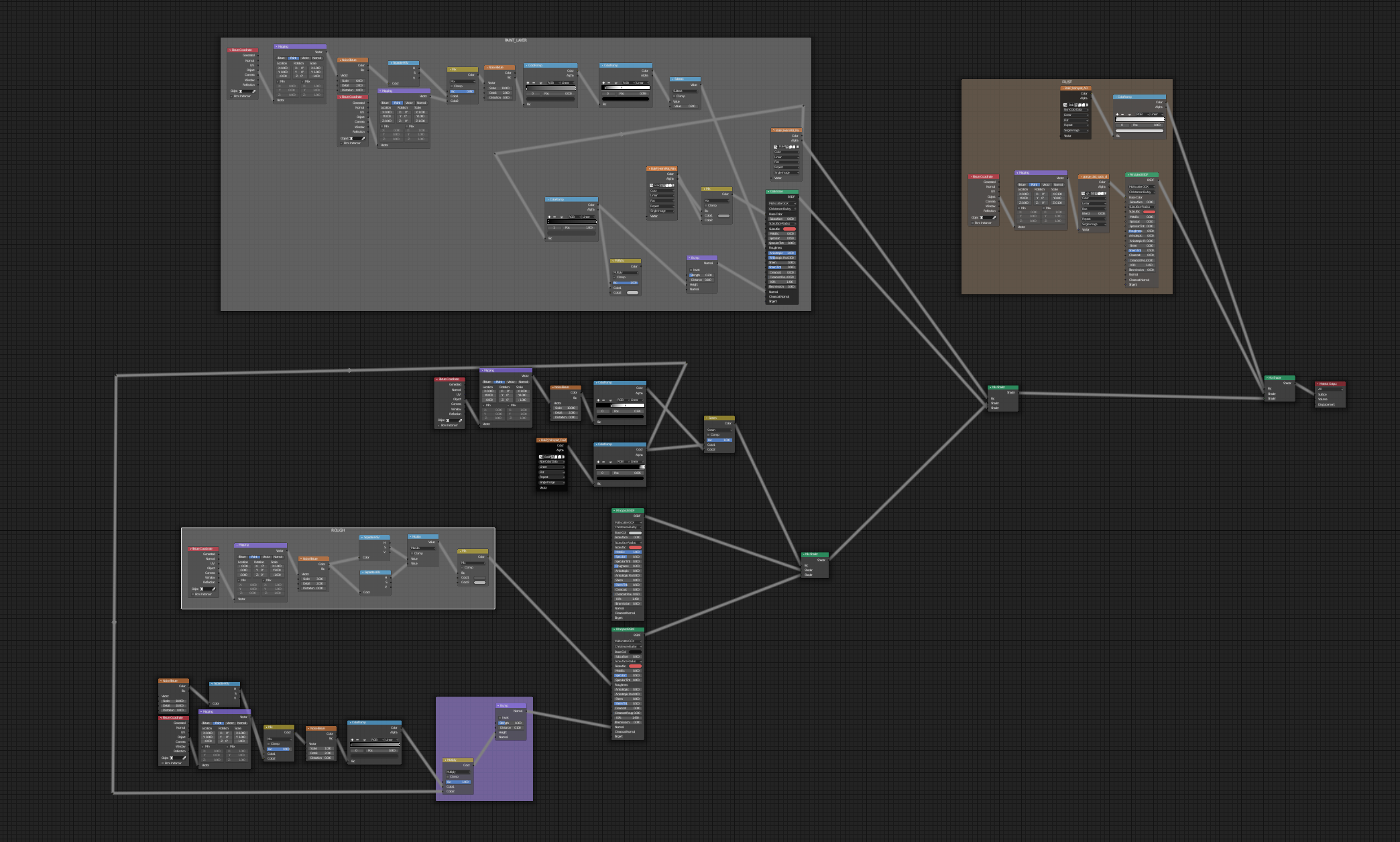
Task: Collapse the BakeP_helmpart_Cavit image node
Action: click(x=539, y=440)
